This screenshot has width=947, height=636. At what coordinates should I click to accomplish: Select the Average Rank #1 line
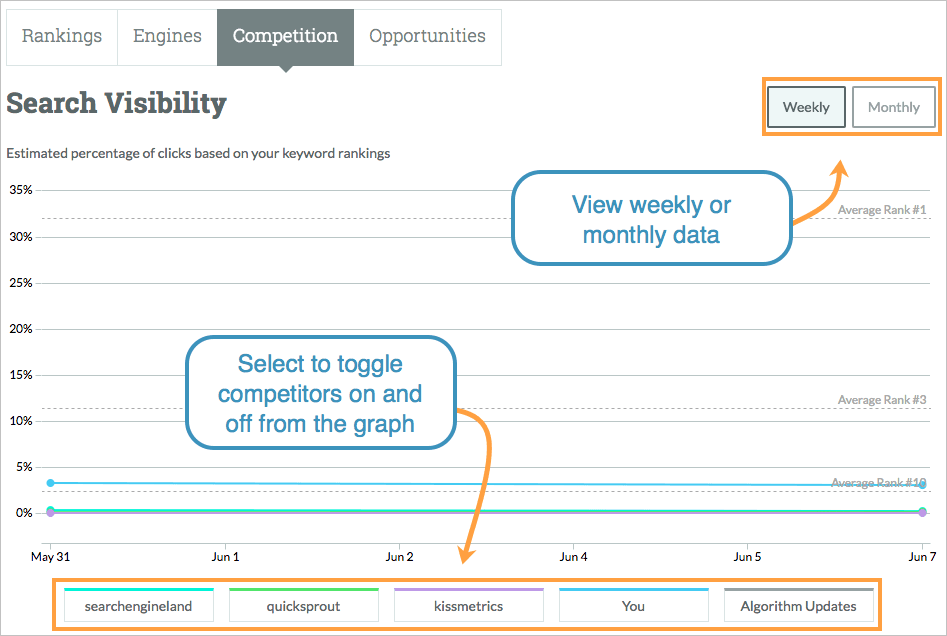coord(880,210)
